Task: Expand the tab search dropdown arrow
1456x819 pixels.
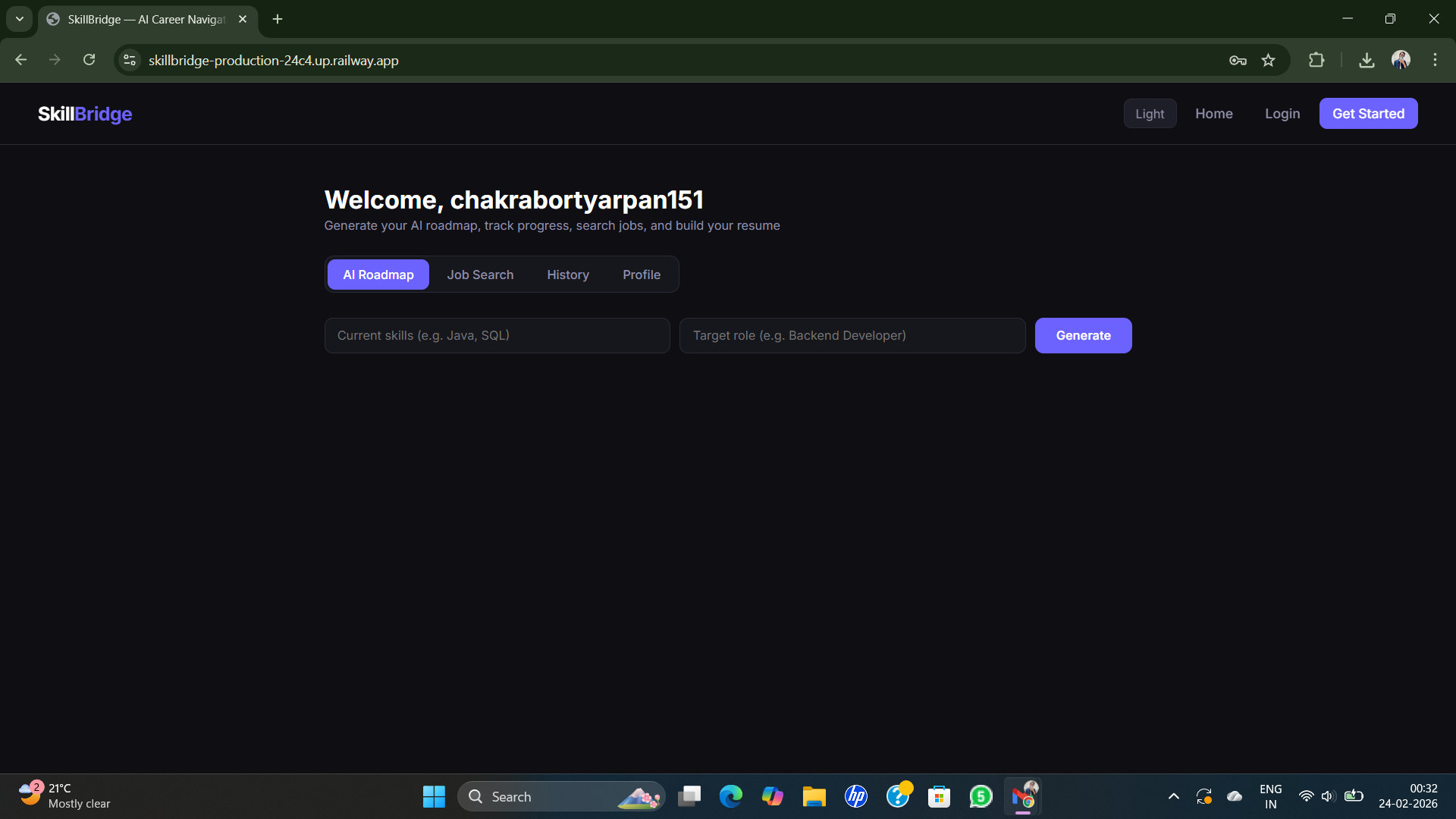Action: 20,19
